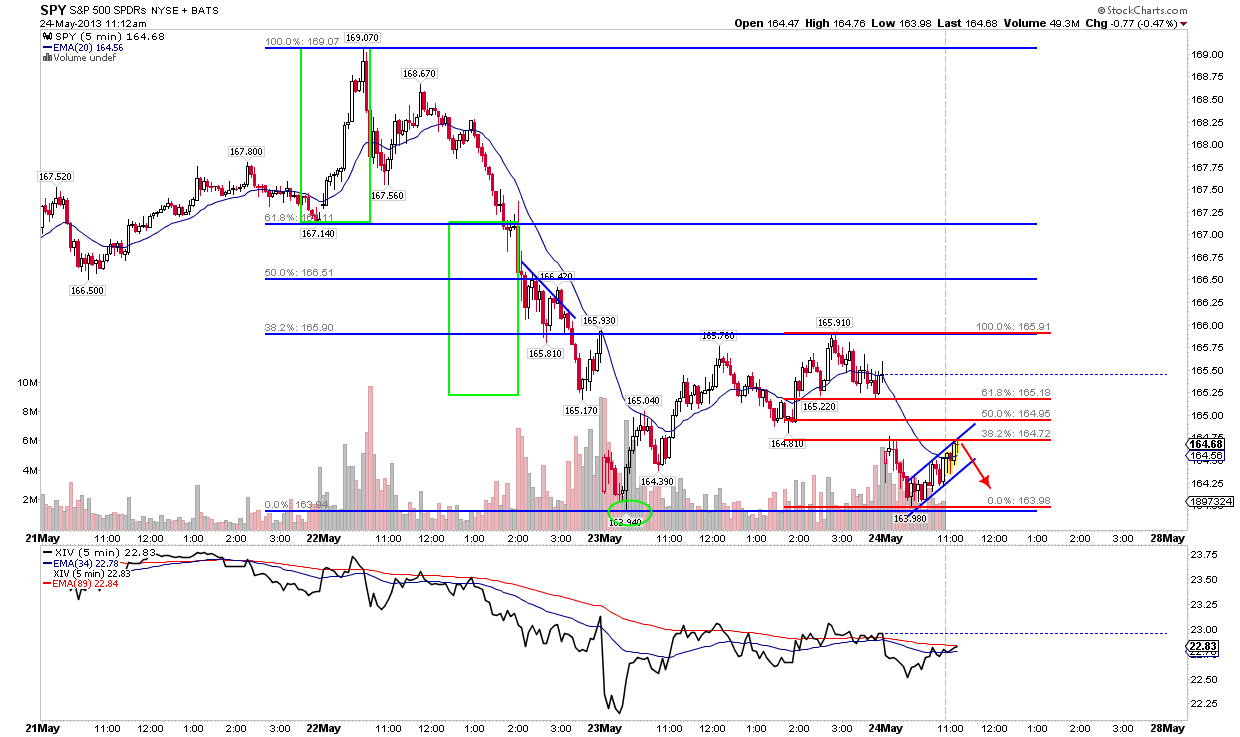1240x737 pixels.
Task: Click the "24-May-2013 11:12am" timestamp
Action: 93,23
